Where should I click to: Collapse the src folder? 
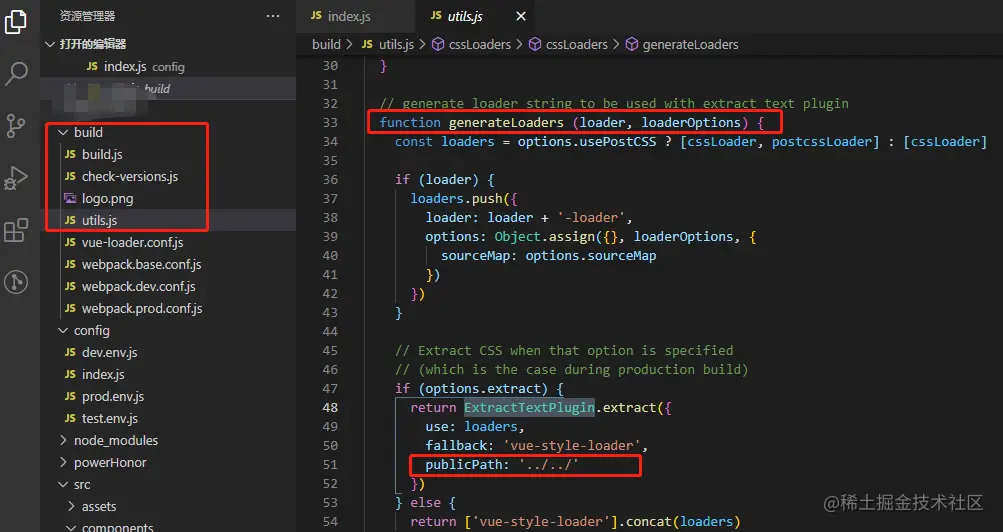tap(63, 485)
